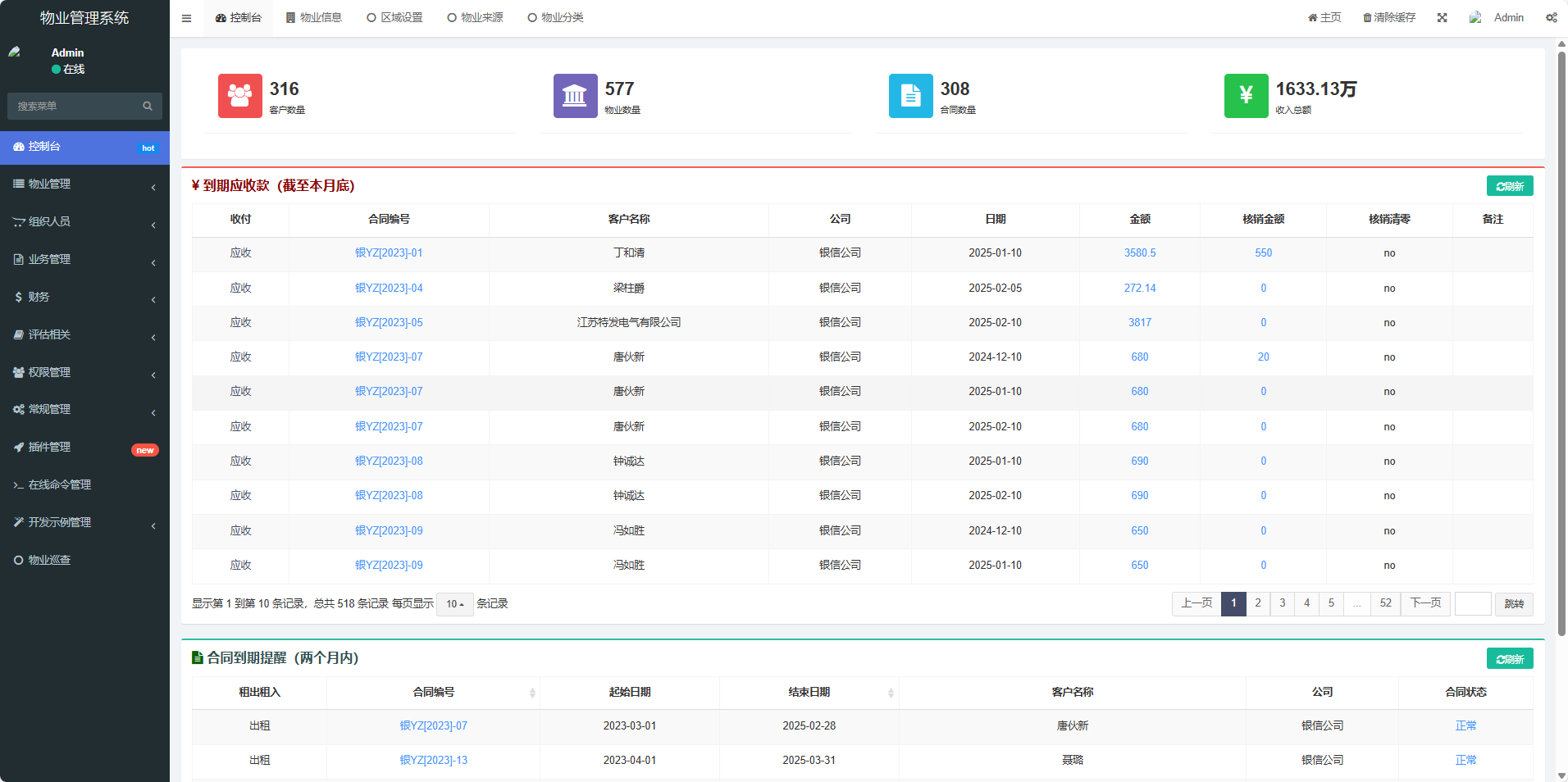Refresh the 到期应收款 table
This screenshot has width=1568, height=782.
point(1510,186)
